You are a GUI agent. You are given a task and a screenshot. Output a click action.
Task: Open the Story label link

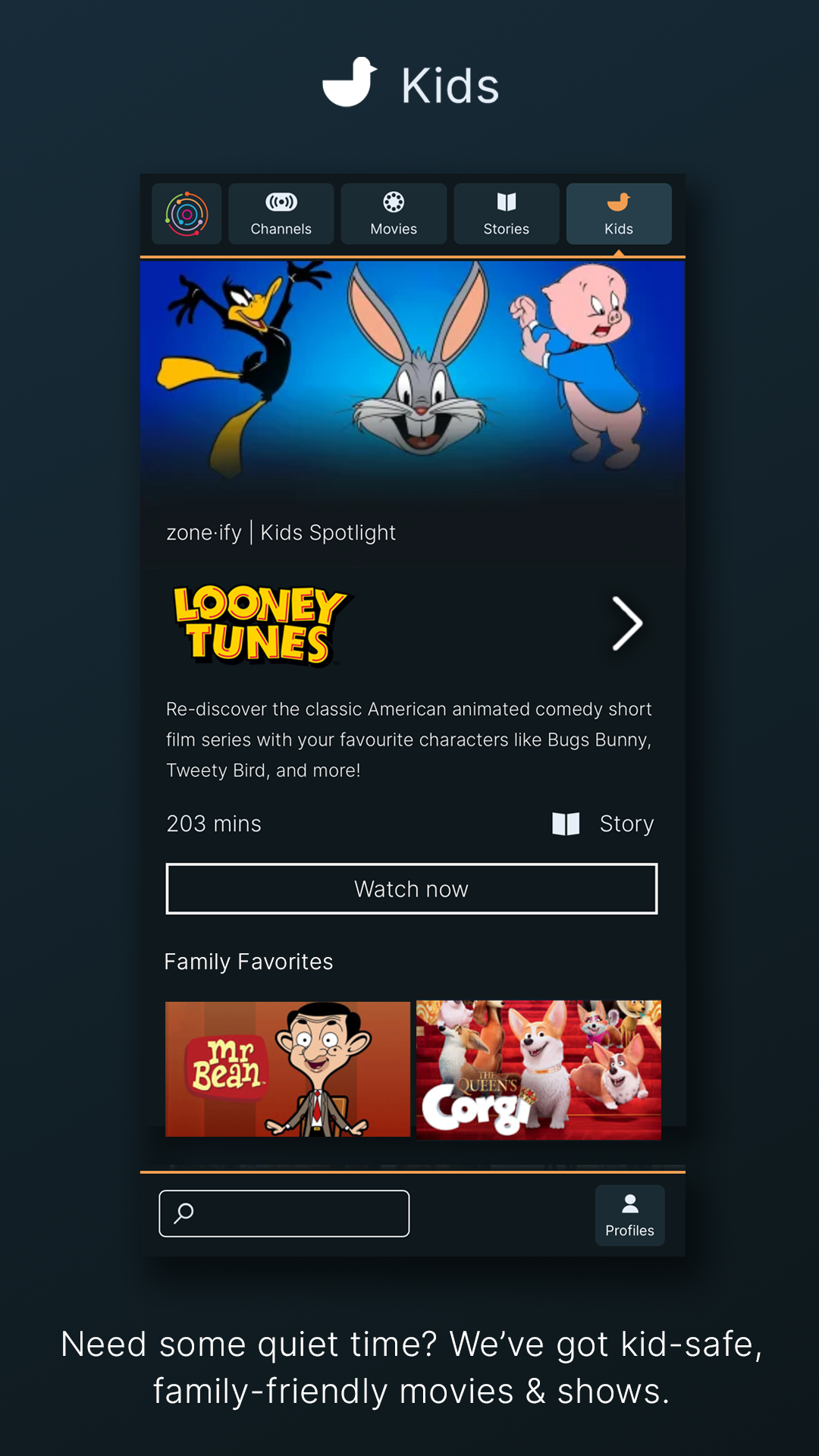(x=626, y=824)
